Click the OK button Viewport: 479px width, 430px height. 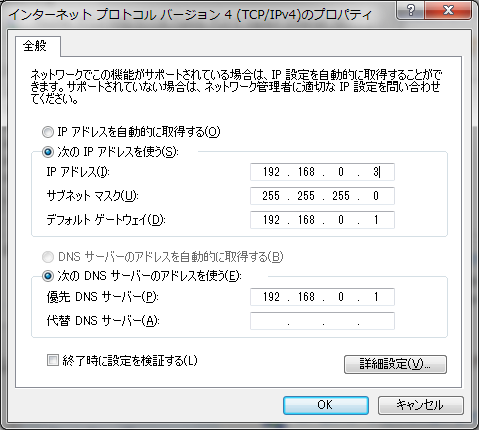326,405
